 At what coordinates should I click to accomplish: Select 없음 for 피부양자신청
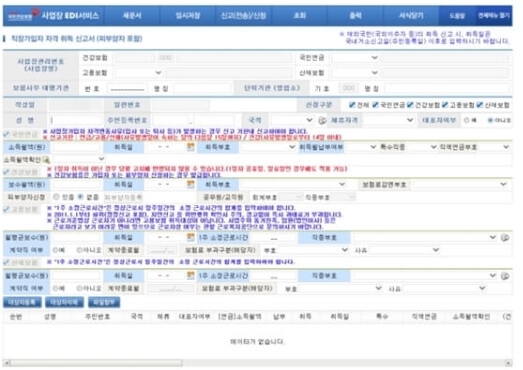click(x=80, y=197)
